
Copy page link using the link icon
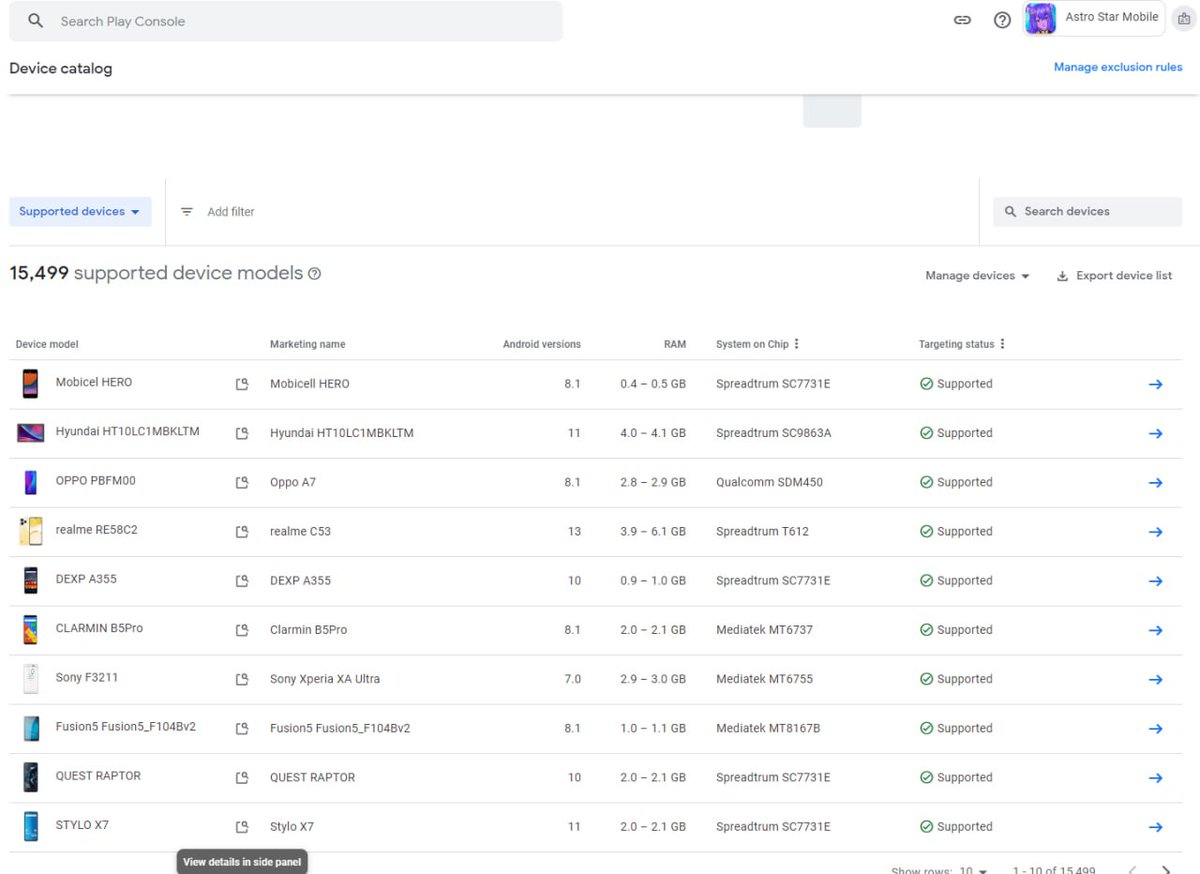(x=962, y=20)
